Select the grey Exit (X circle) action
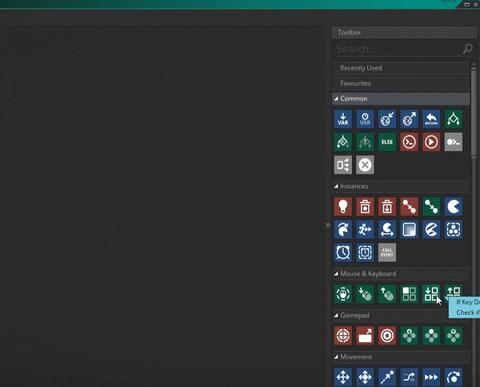This screenshot has width=480, height=387. [x=365, y=165]
